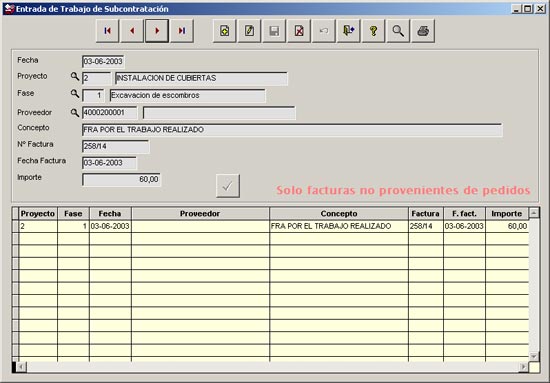Click grid Importe cell 60,00

pos(507,226)
